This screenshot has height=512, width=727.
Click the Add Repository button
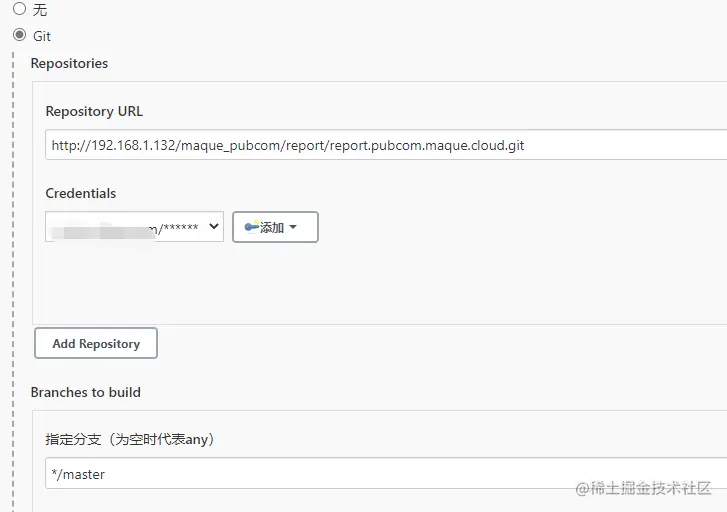(96, 343)
